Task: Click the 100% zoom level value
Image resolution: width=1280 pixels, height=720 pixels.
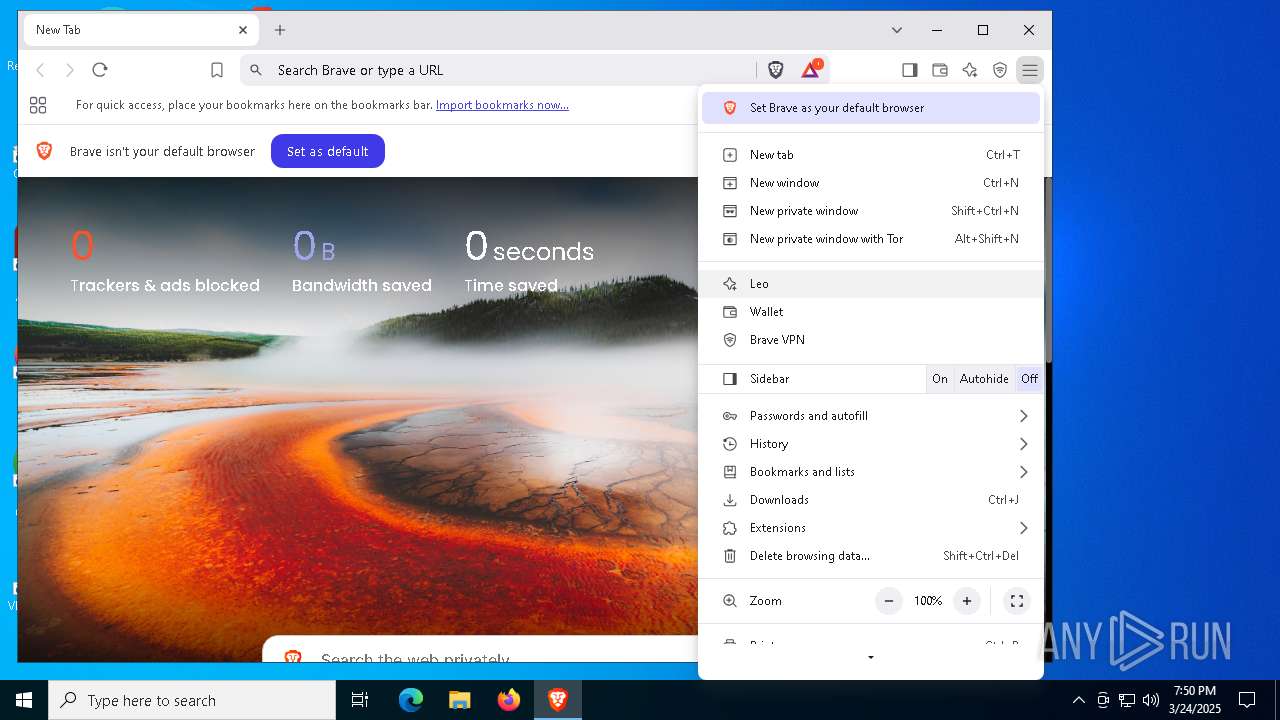Action: [x=928, y=601]
